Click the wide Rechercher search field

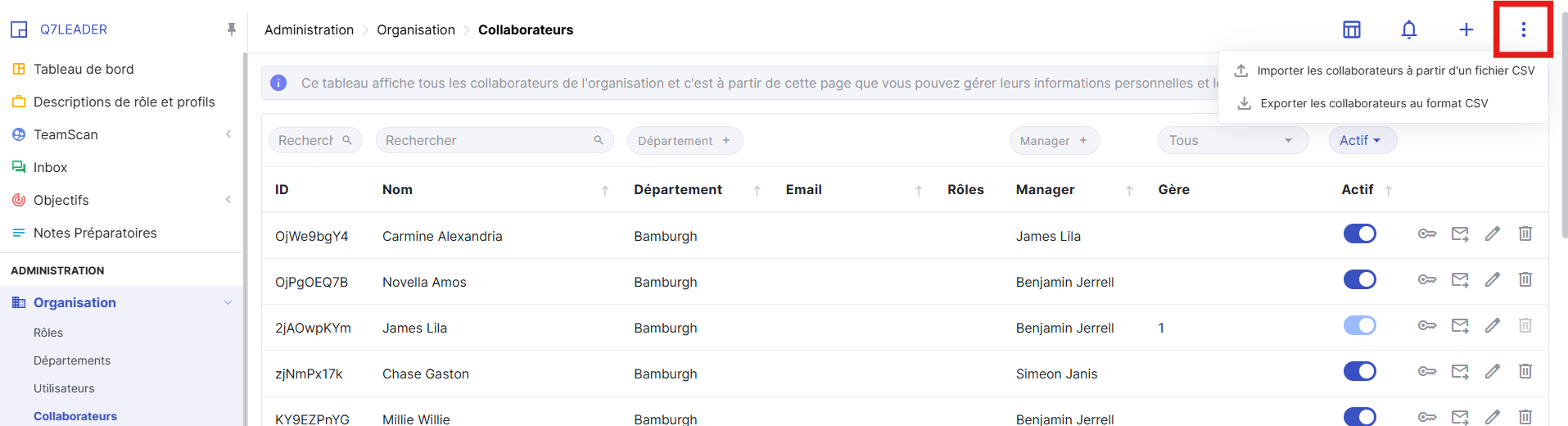pos(487,141)
